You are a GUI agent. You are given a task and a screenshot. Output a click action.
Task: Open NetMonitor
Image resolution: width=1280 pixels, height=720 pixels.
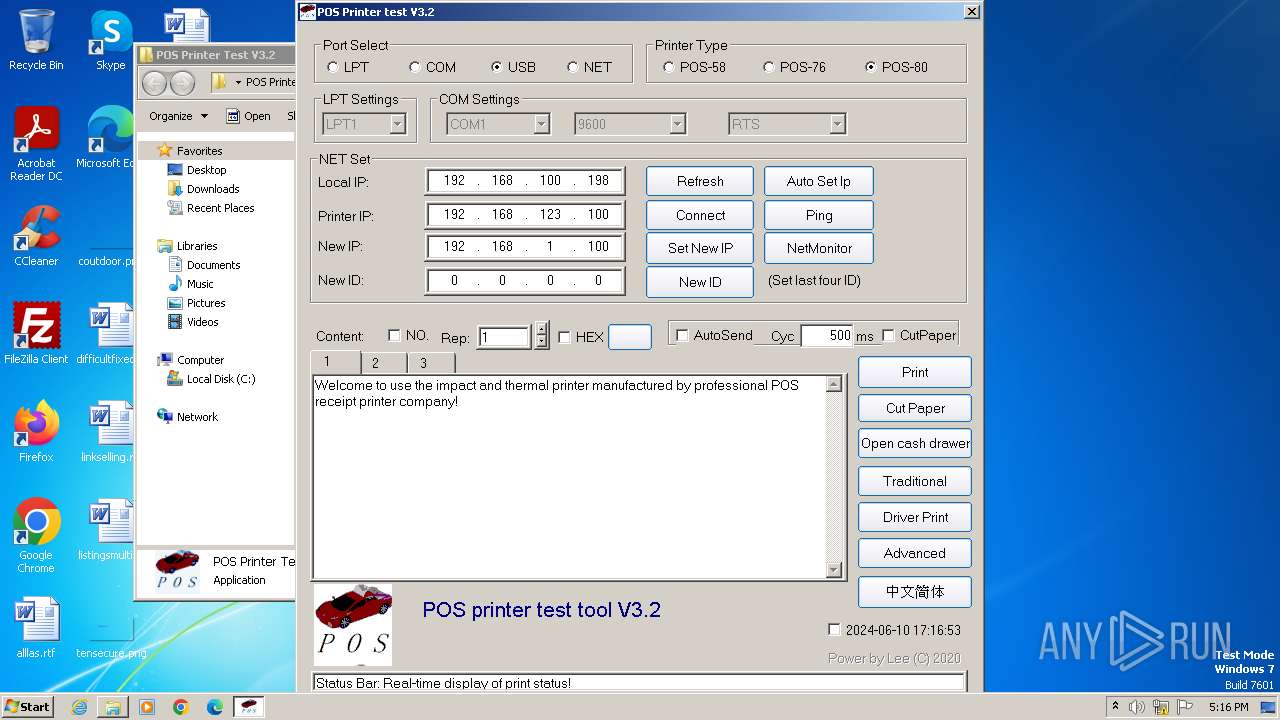819,248
